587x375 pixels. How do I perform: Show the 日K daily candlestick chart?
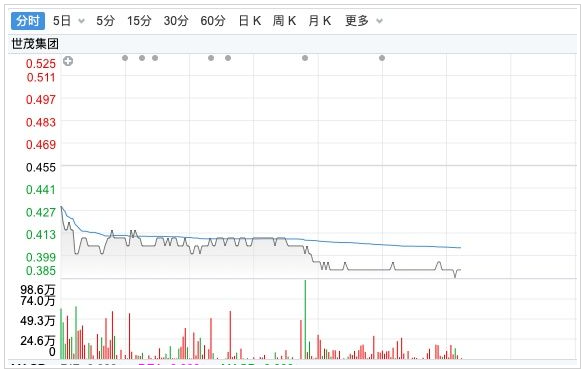250,21
